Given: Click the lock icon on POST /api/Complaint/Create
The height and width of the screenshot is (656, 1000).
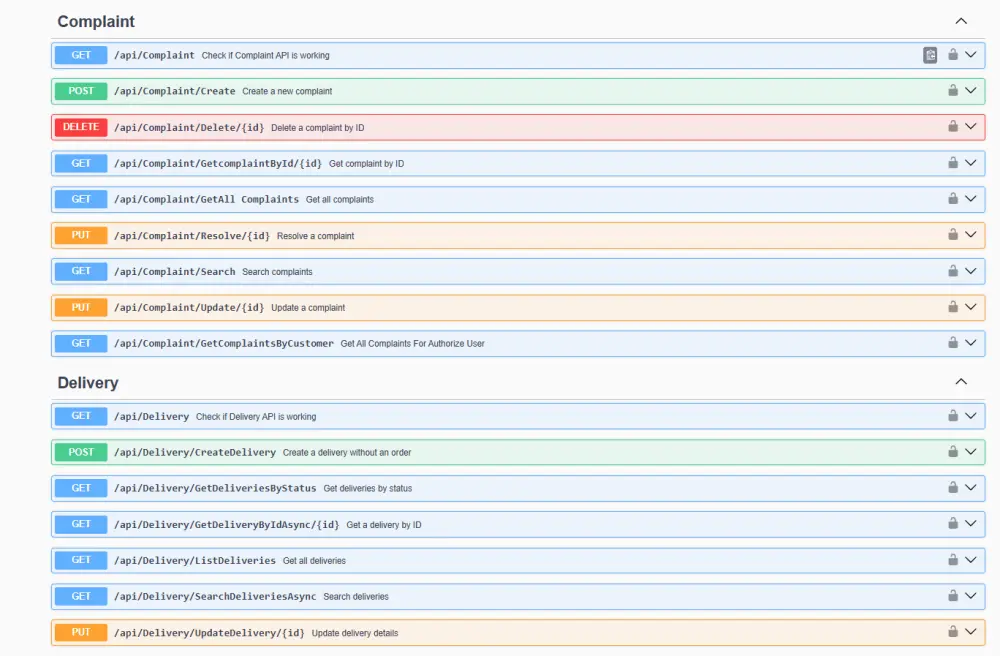Looking at the screenshot, I should pos(953,91).
